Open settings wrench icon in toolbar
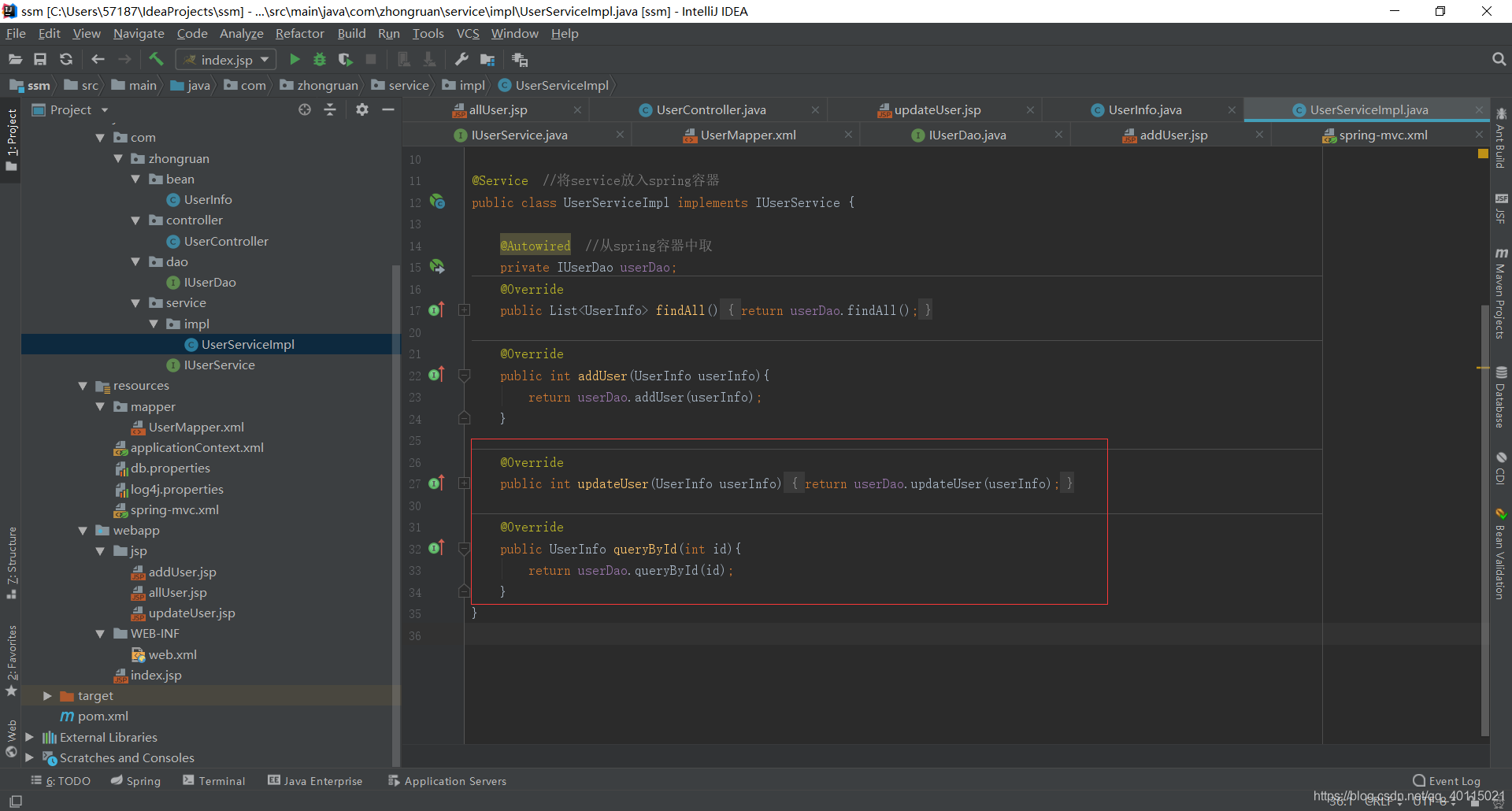 (462, 59)
